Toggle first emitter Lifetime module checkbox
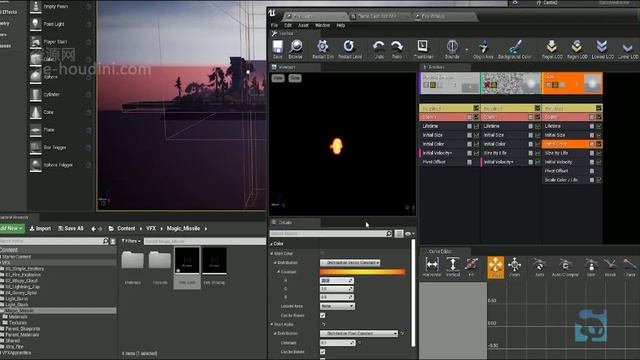640x360 pixels. [x=469, y=126]
